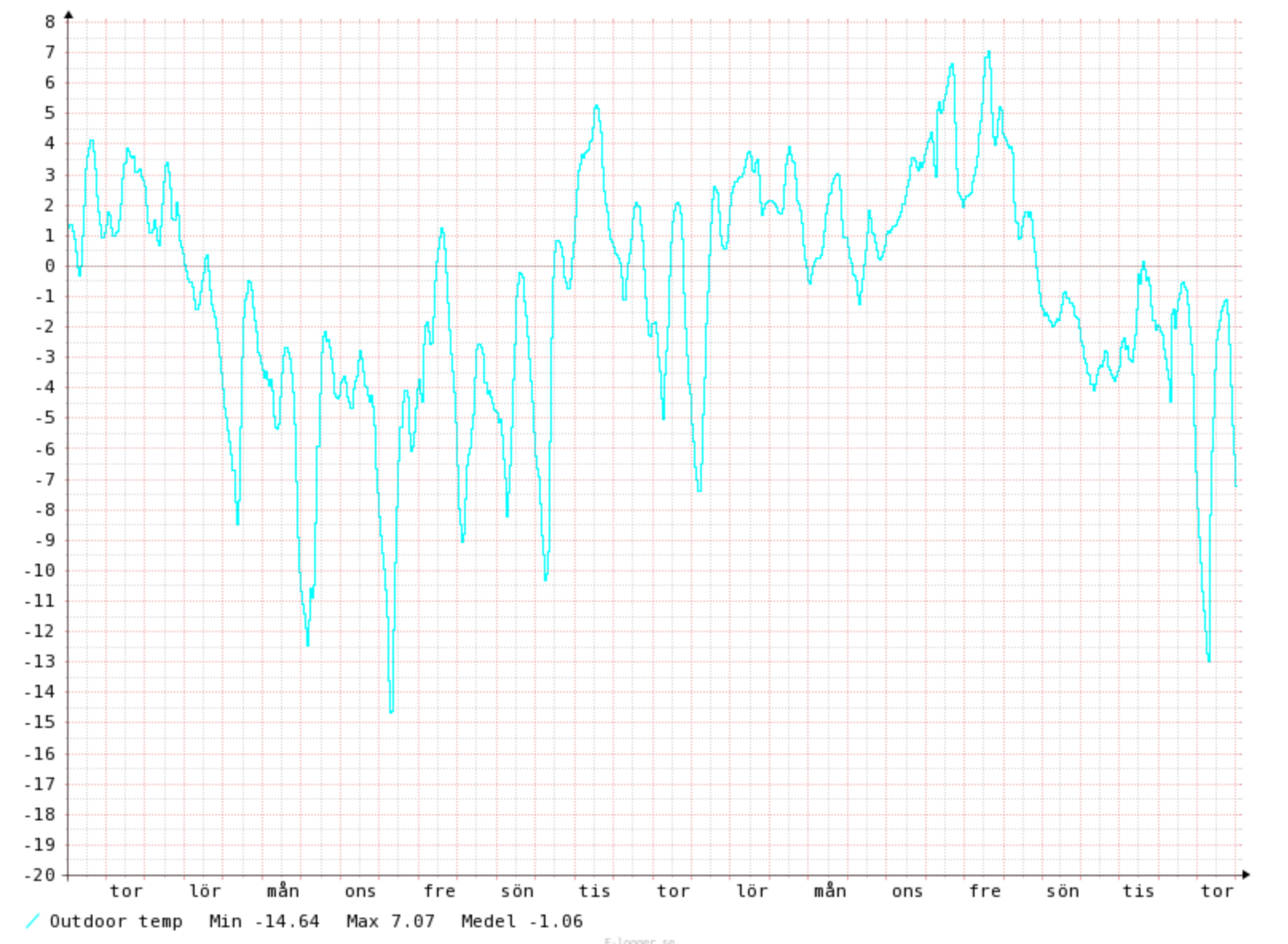Select the y-axis label "-18"
The width and height of the screenshot is (1288, 944).
40,814
